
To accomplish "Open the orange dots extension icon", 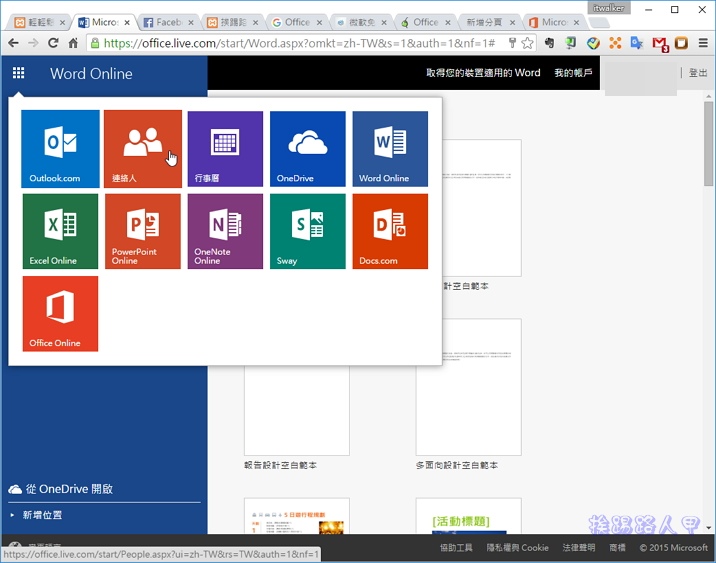I will point(615,43).
